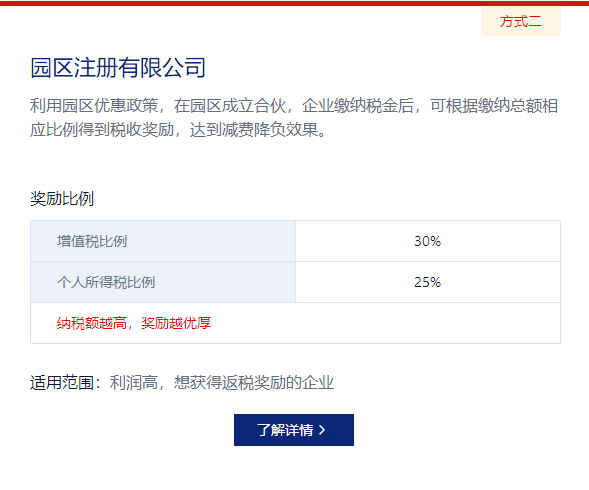Click the second description line 应比例得到税收奖励
Screen dimensions: 589x490
178,130
